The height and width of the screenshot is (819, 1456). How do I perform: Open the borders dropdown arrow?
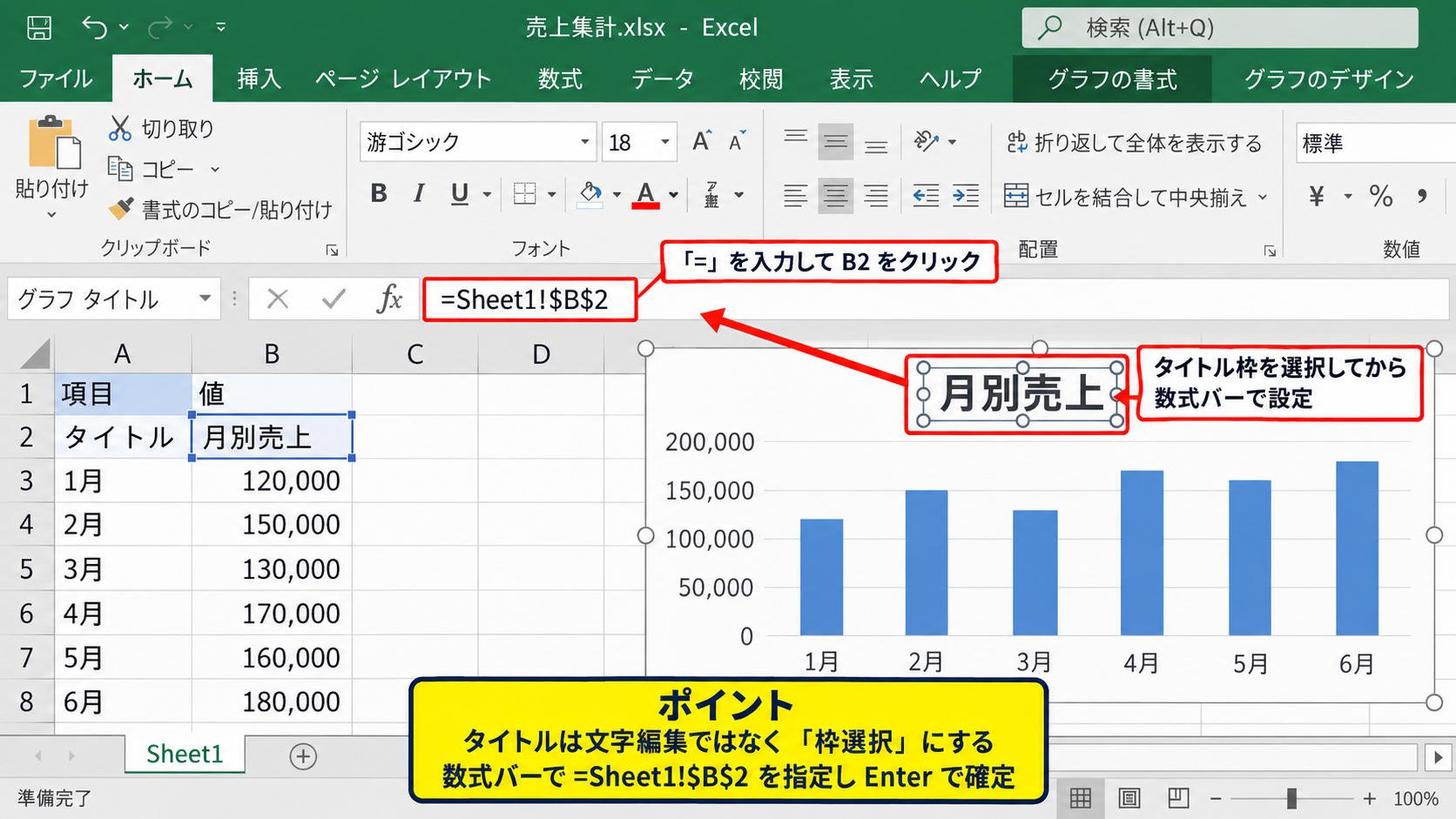[x=551, y=195]
